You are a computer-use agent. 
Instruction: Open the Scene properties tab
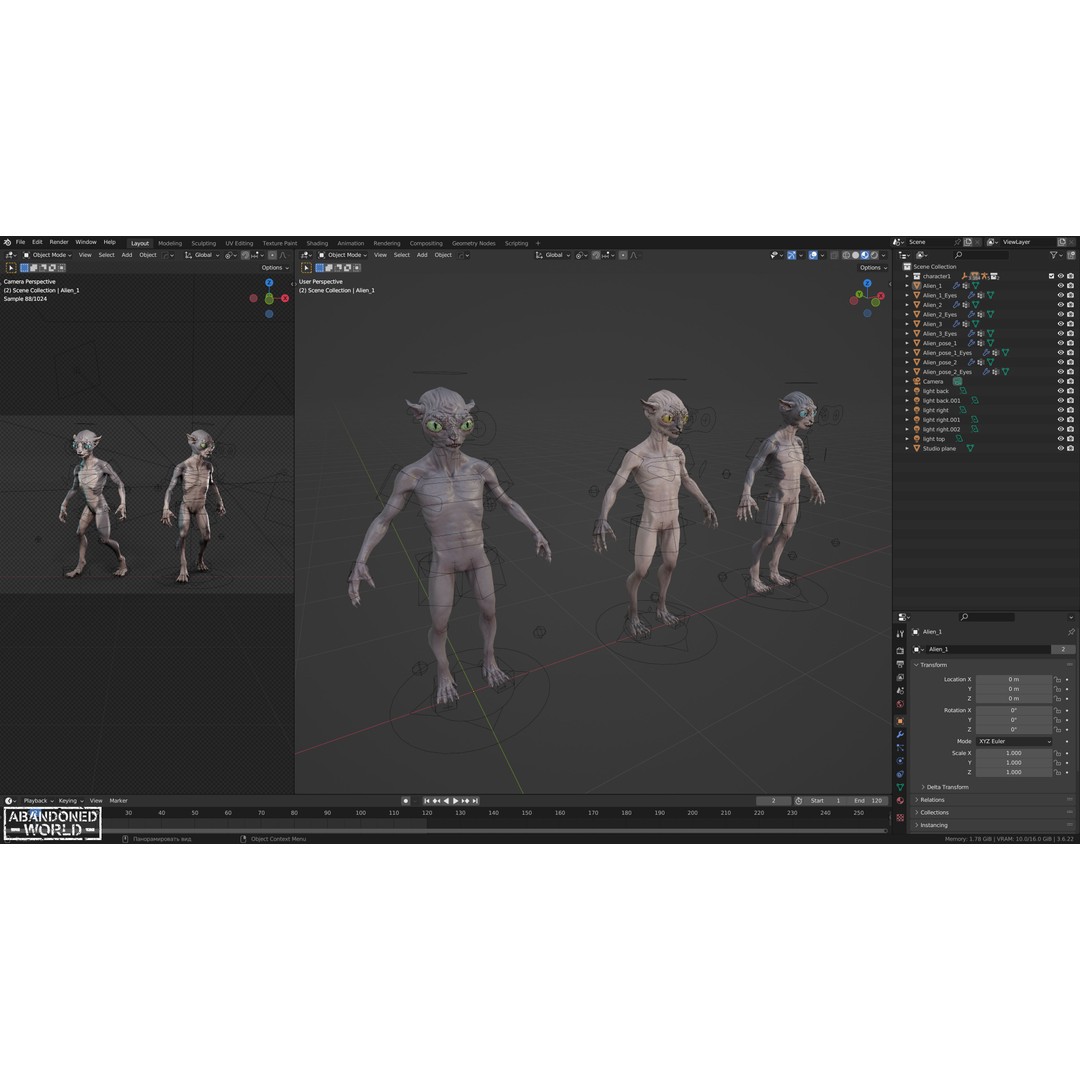900,691
